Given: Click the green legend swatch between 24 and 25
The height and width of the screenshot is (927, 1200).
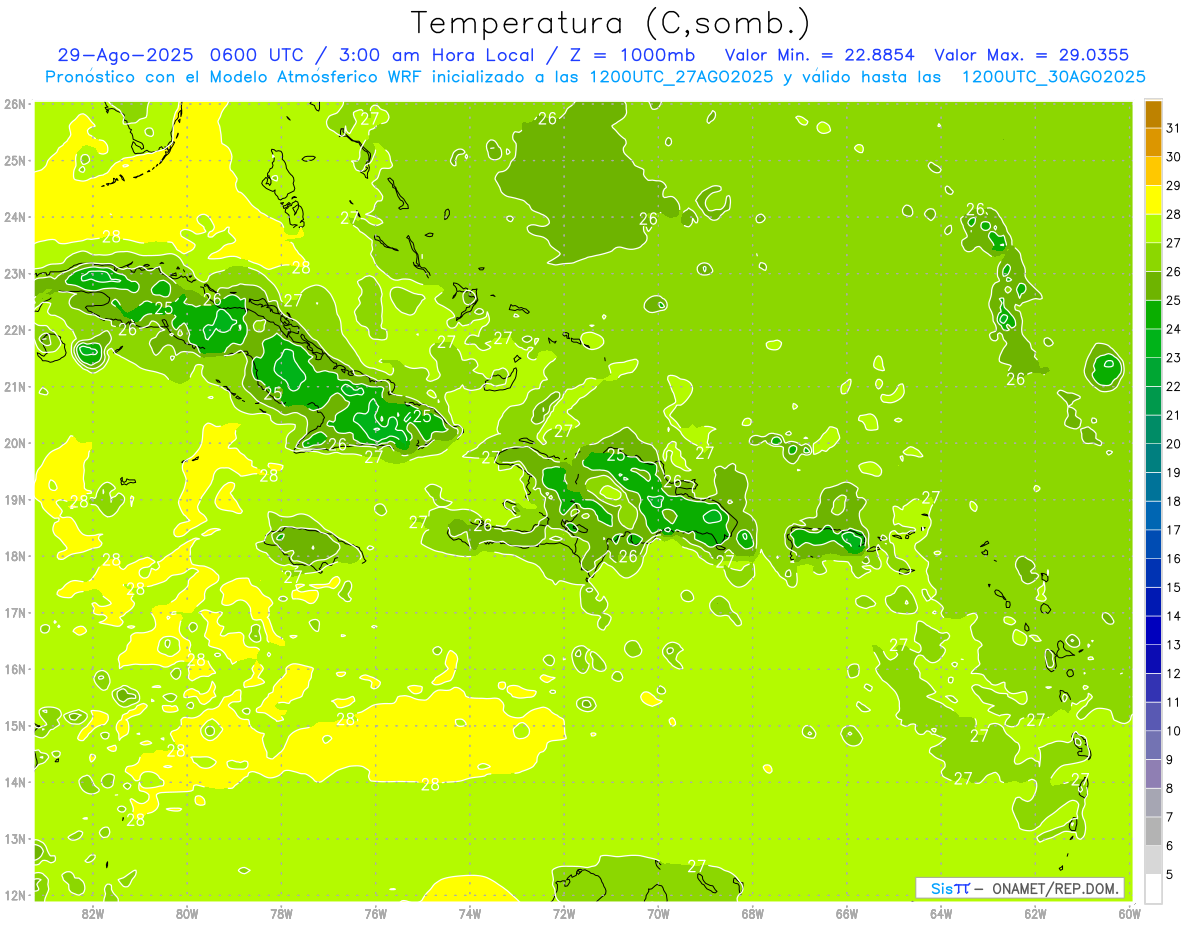Looking at the screenshot, I should [x=1153, y=315].
